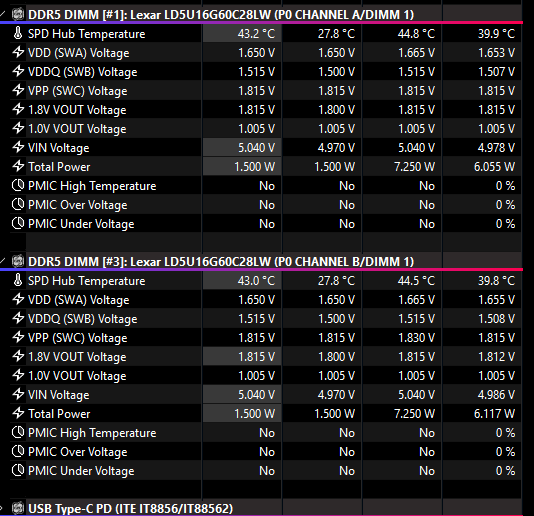Click bolt icon of DIMM #1 VDDQ (SWB) Voltage
The width and height of the screenshot is (534, 516).
pos(18,72)
